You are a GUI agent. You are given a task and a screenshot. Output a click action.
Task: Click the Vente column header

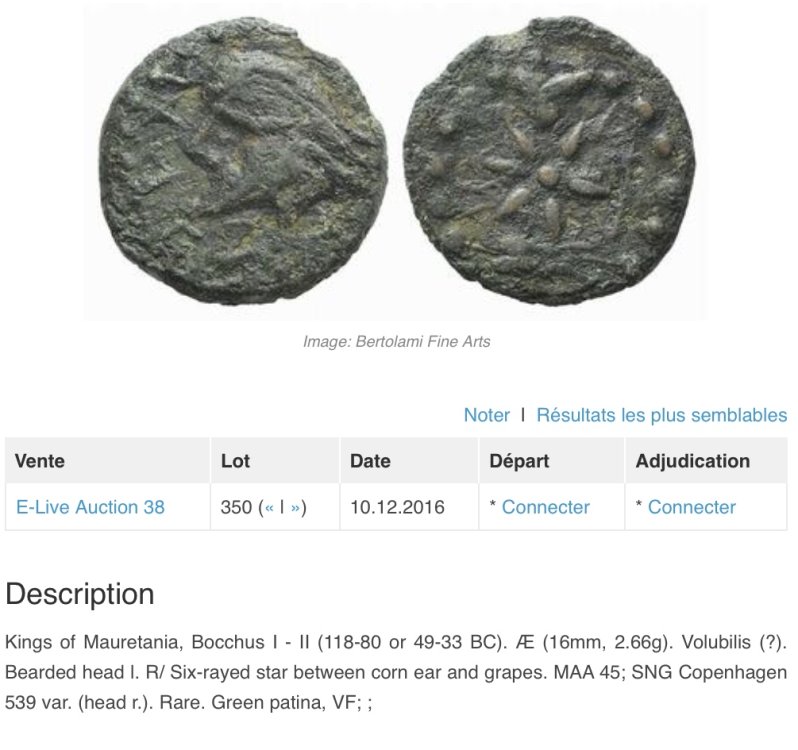pyautogui.click(x=41, y=461)
